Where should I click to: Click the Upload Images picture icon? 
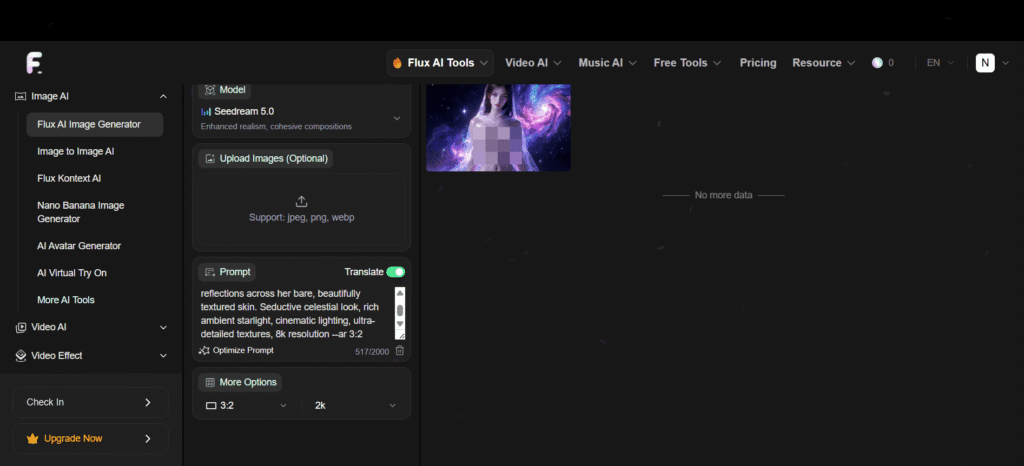(x=210, y=159)
